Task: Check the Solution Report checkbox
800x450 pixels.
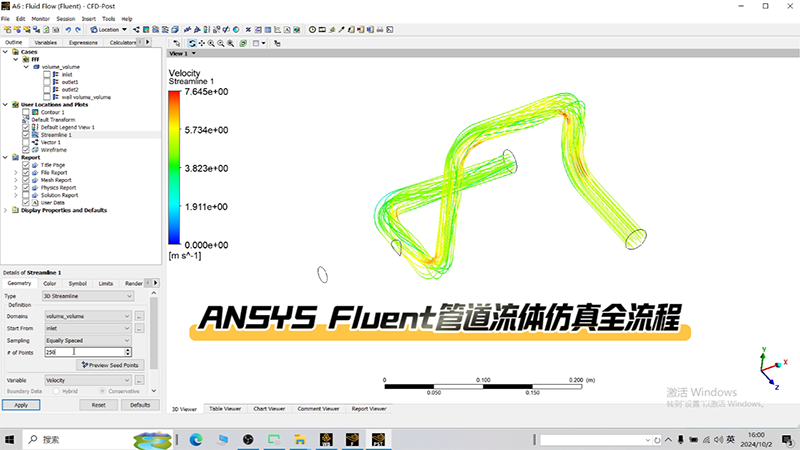Action: (26, 195)
